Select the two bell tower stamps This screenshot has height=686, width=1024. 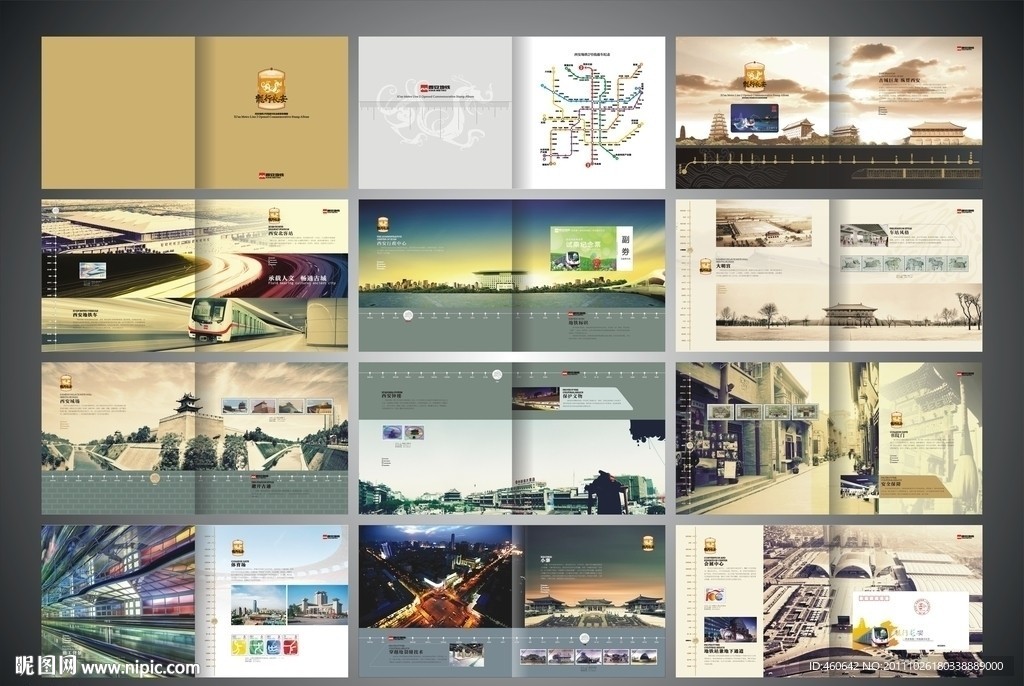[x=402, y=433]
